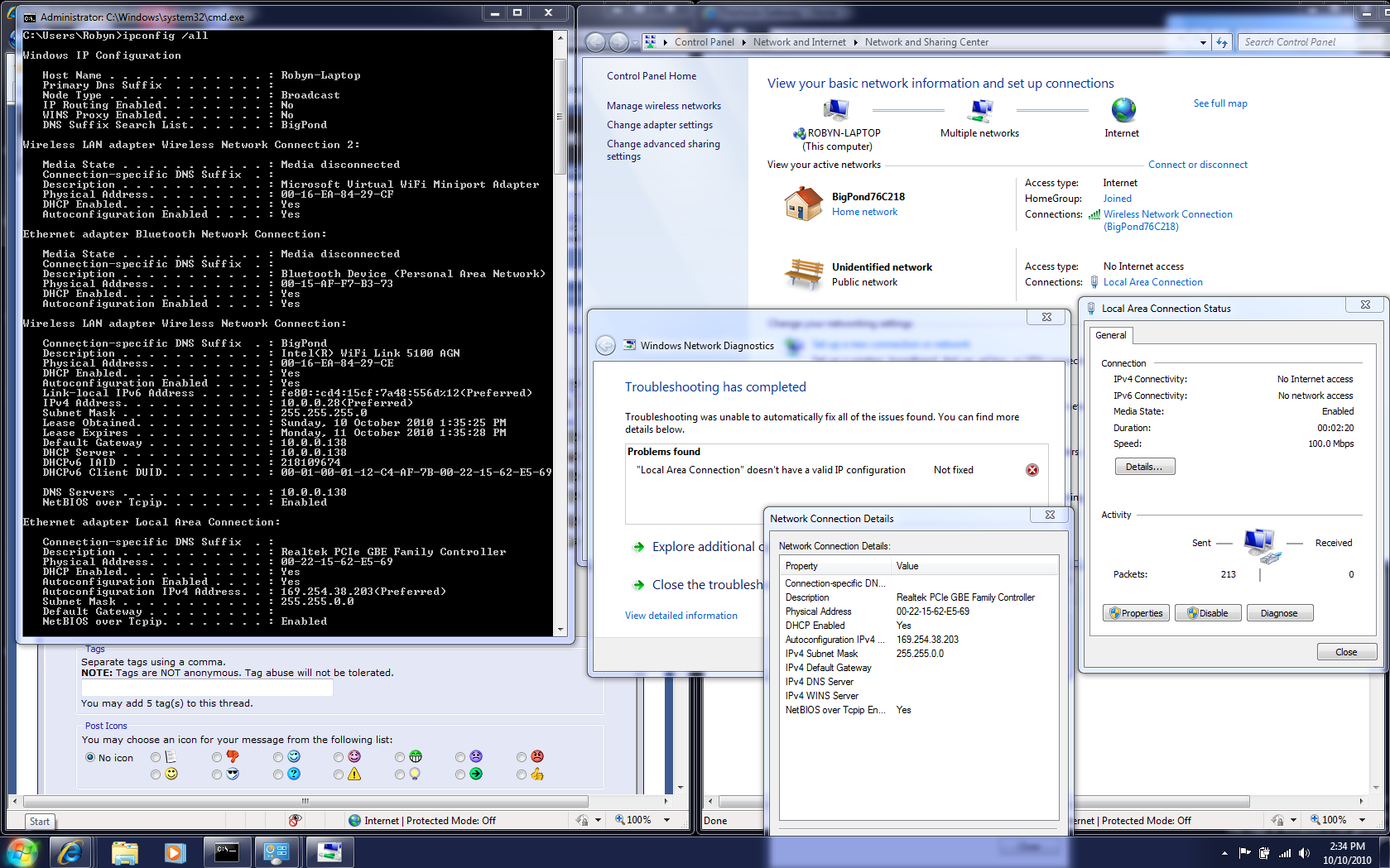Click 'Network and Internet' in the breadcrumb
Viewport: 1390px width, 868px height.
(799, 42)
